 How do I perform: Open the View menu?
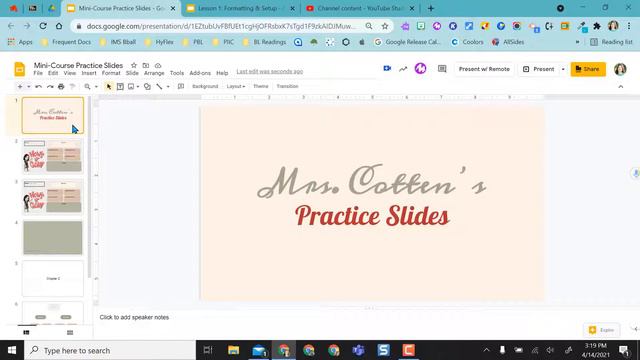pos(70,73)
